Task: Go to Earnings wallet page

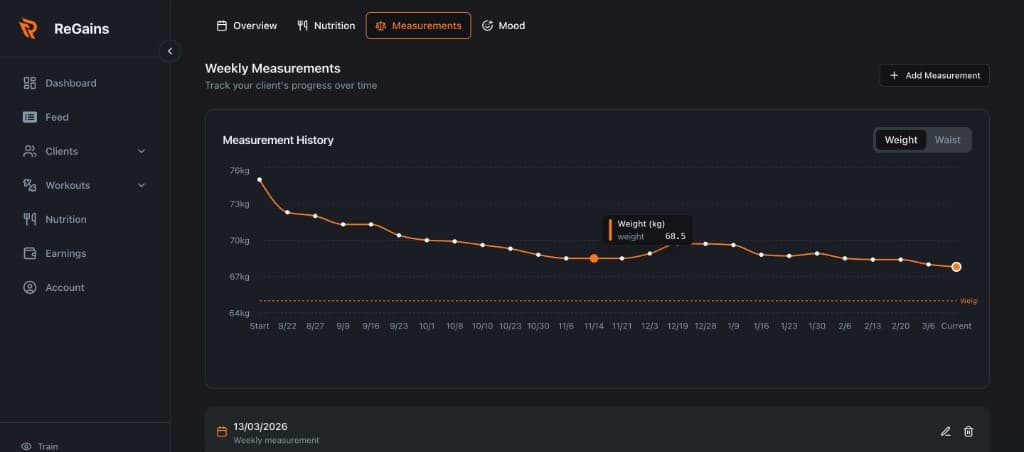Action: coord(65,253)
